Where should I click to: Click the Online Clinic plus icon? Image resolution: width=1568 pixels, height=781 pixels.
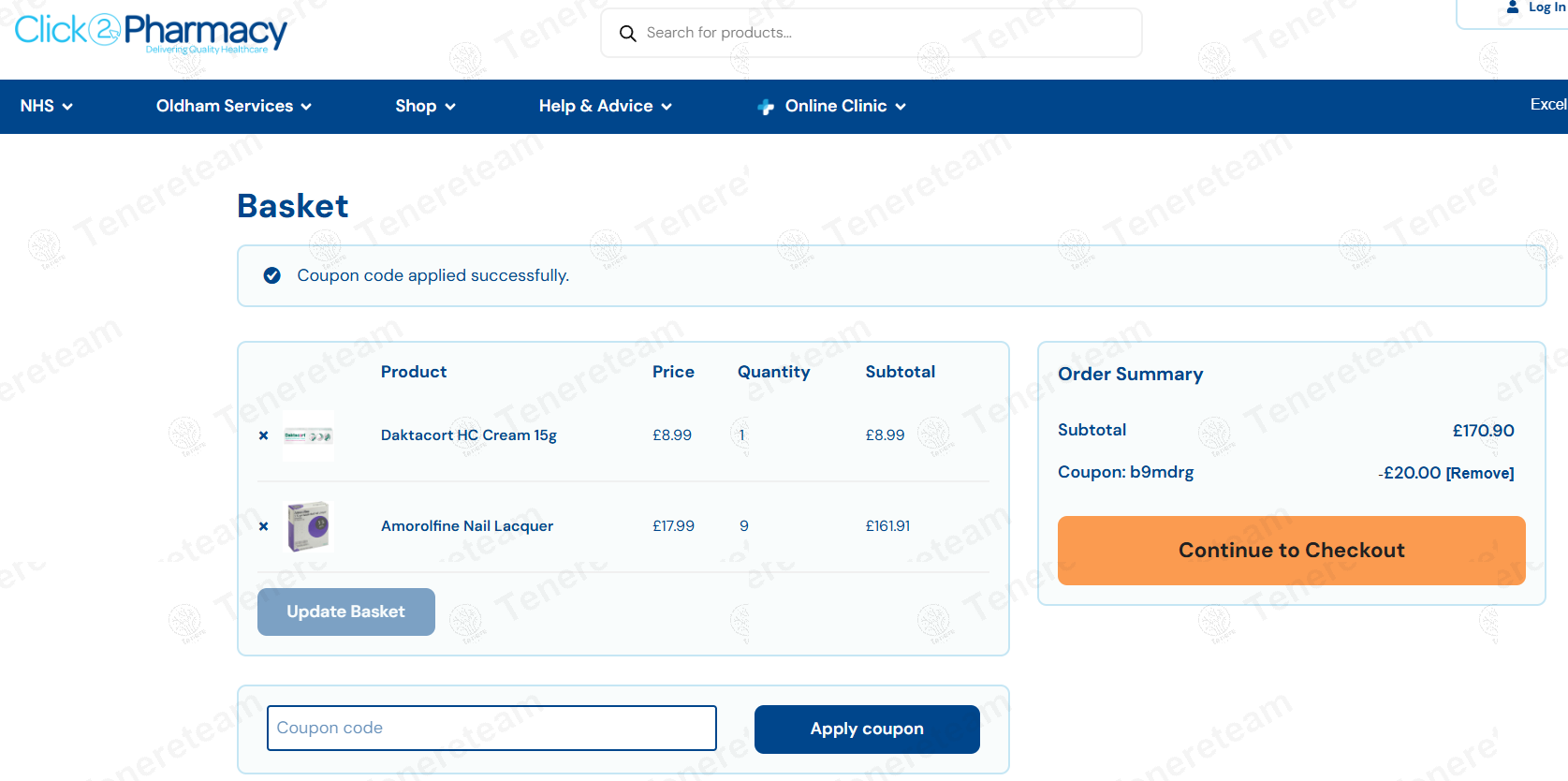[x=766, y=107]
